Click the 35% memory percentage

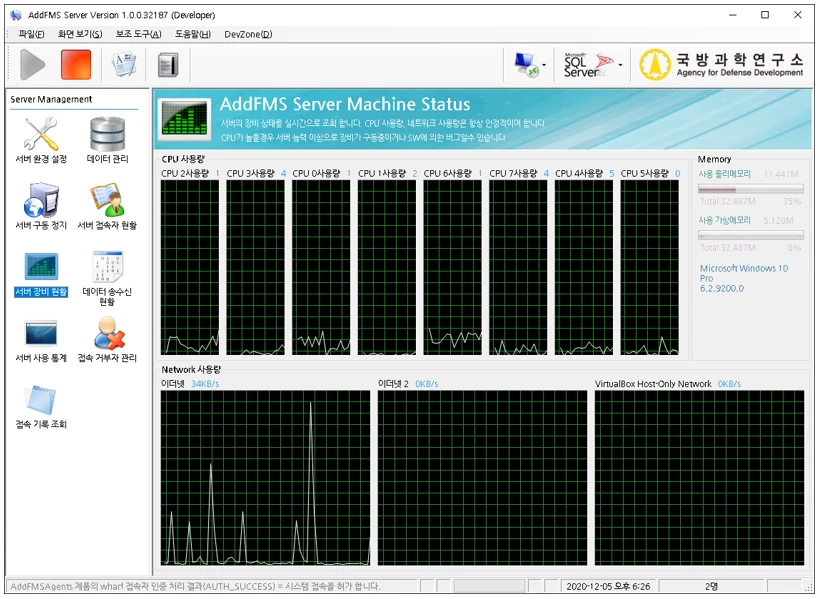tap(792, 202)
